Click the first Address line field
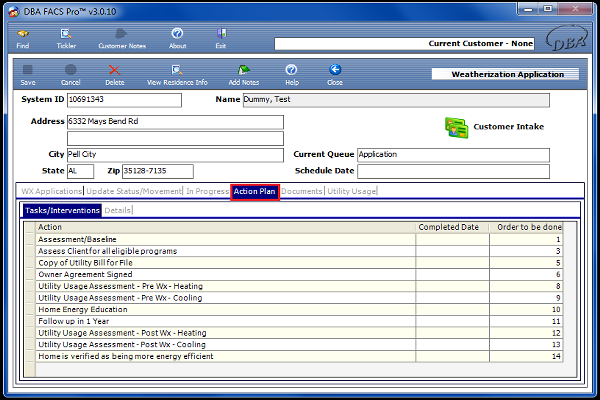This screenshot has height=400, width=600. pyautogui.click(x=175, y=122)
